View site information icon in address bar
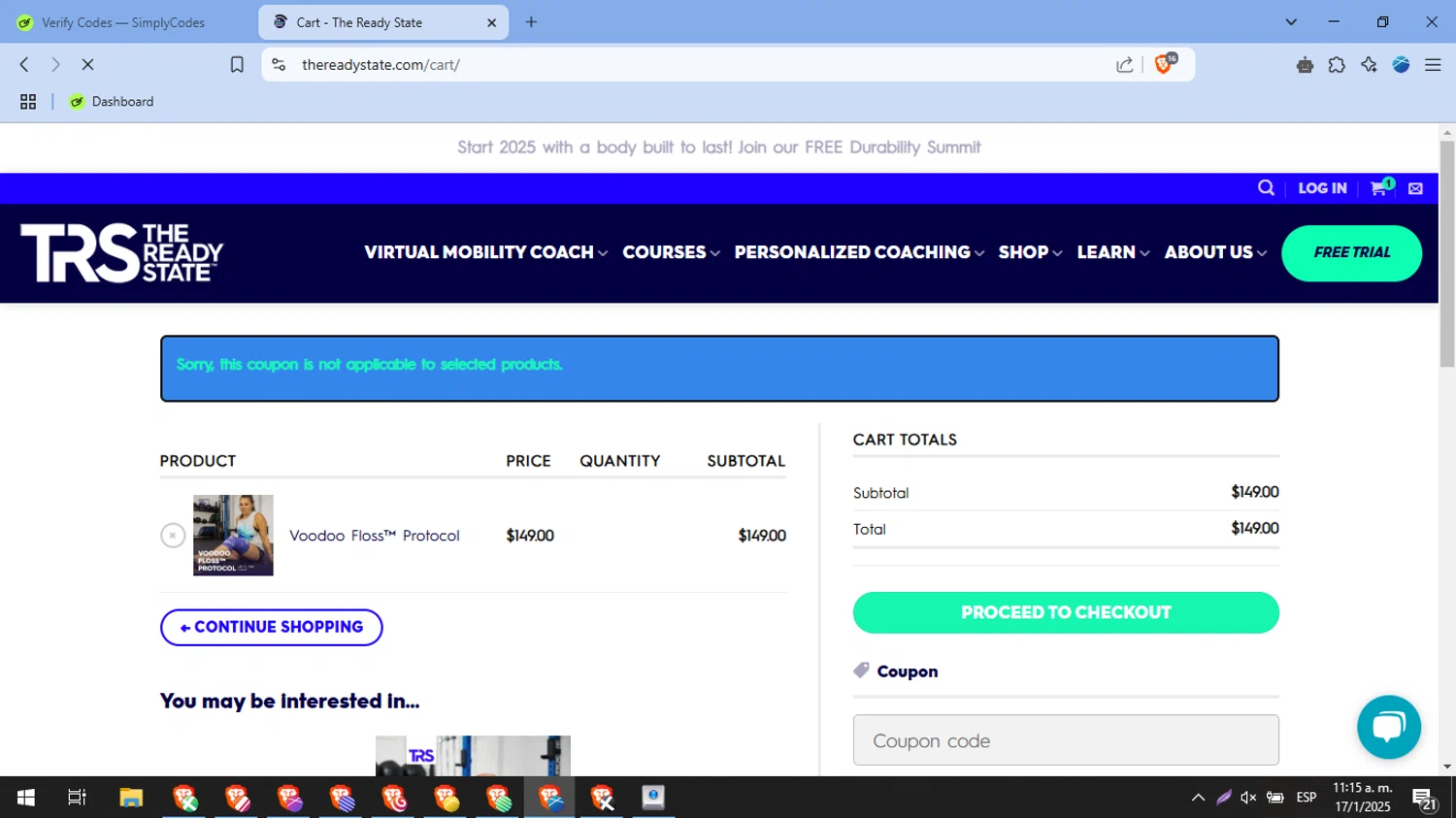 click(x=279, y=65)
